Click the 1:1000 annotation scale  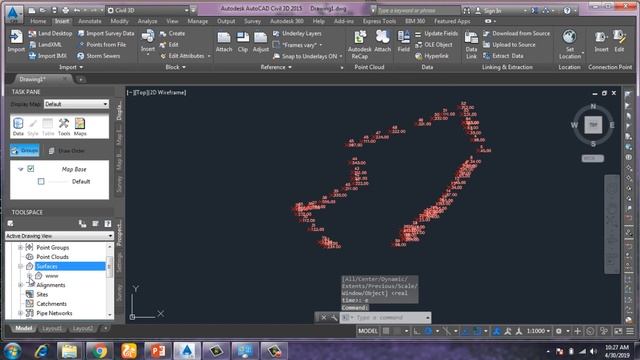coord(538,331)
